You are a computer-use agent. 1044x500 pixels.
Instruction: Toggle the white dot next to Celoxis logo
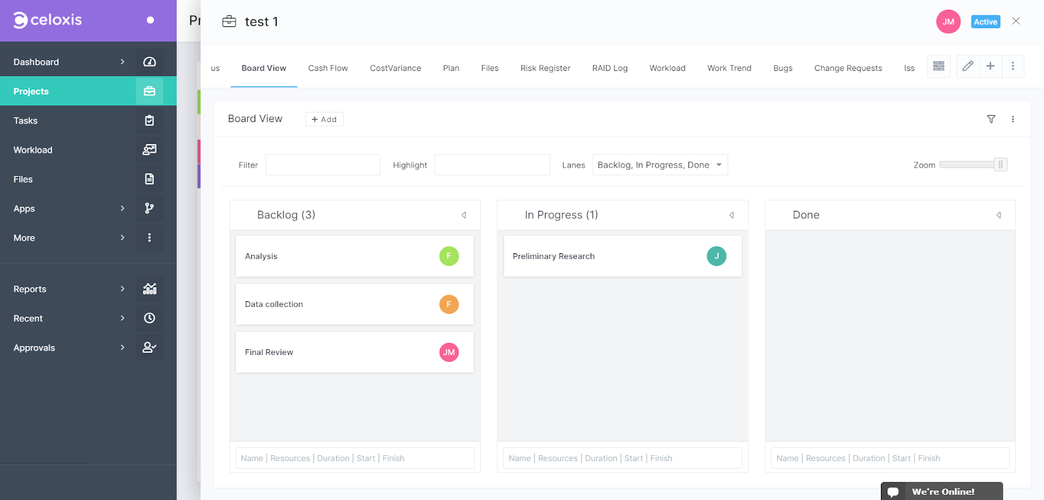point(150,20)
